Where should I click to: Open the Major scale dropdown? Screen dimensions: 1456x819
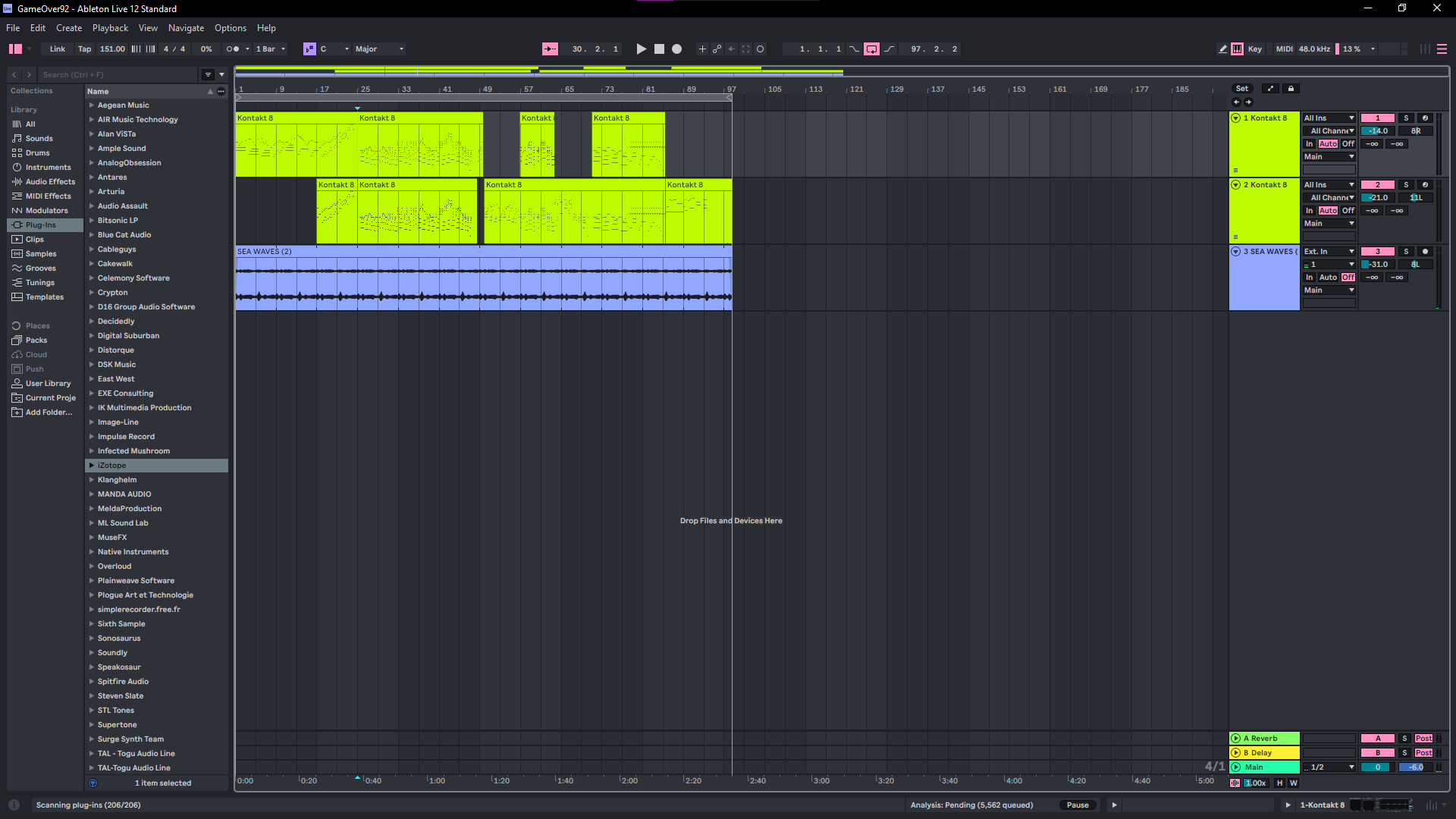379,49
